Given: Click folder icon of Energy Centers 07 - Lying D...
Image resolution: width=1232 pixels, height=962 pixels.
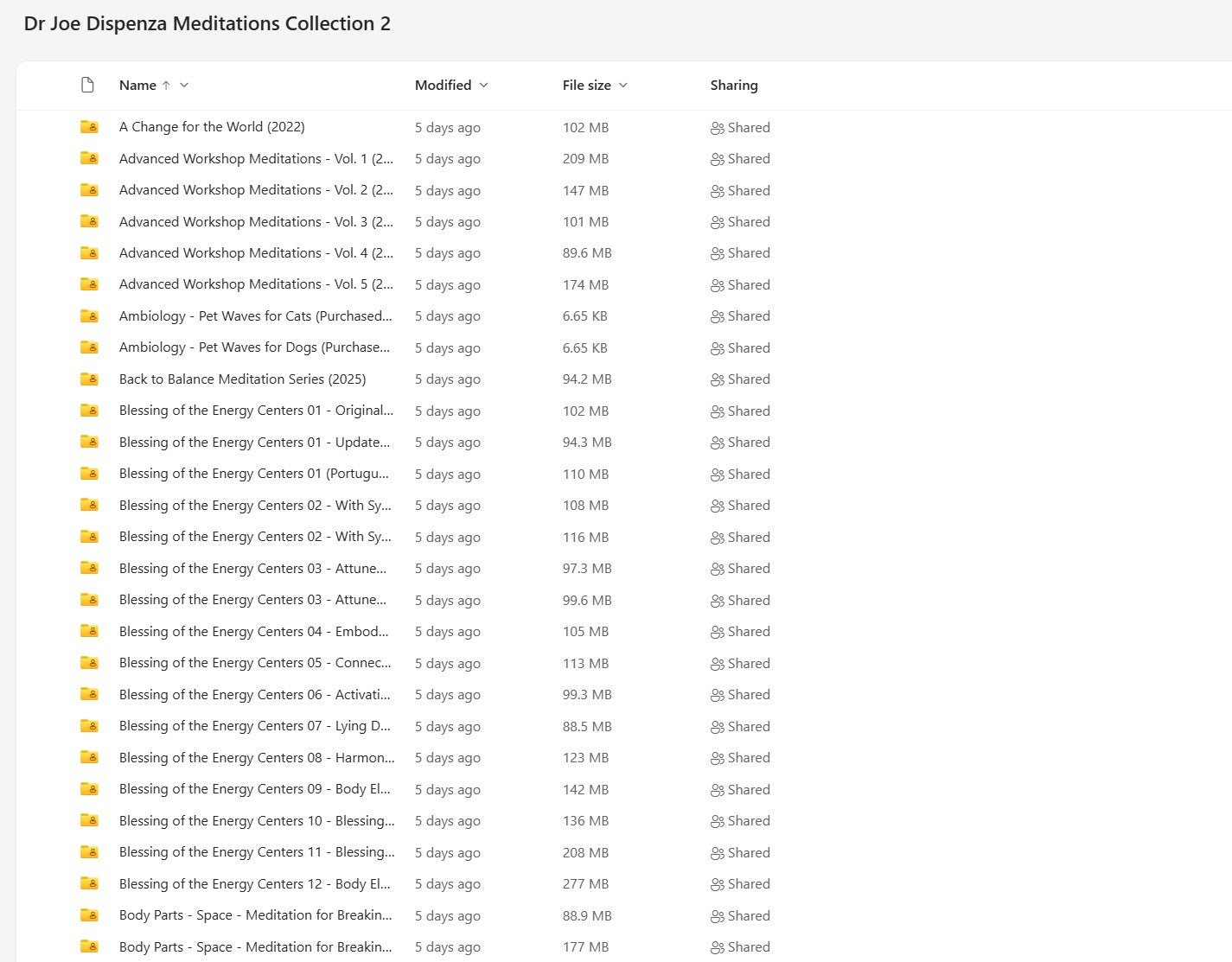Looking at the screenshot, I should tap(89, 726).
